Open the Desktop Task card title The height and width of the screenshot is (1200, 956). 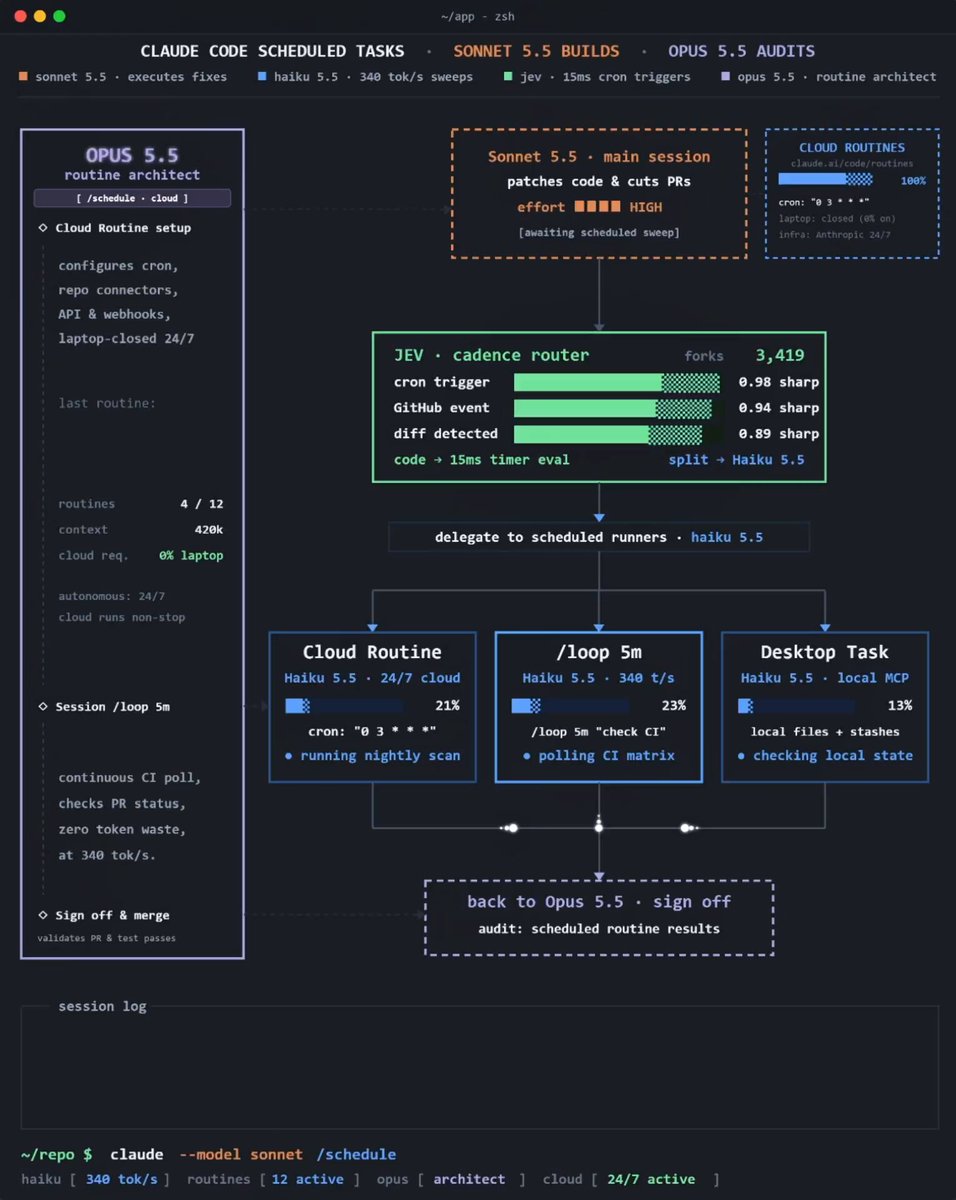click(x=825, y=652)
